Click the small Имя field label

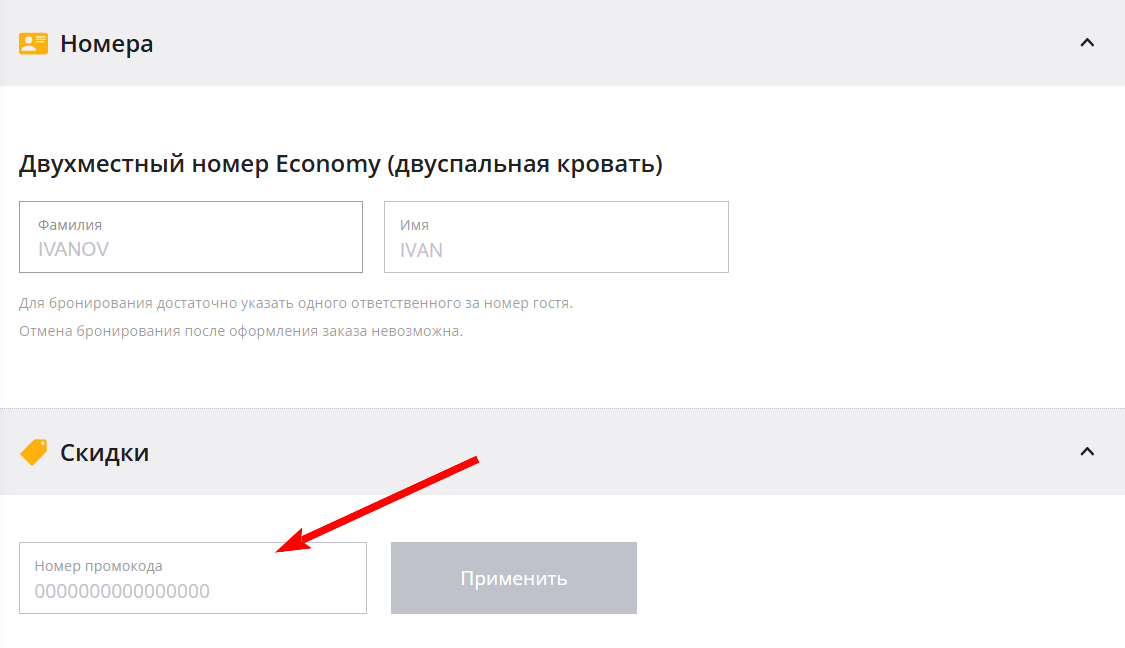point(414,226)
